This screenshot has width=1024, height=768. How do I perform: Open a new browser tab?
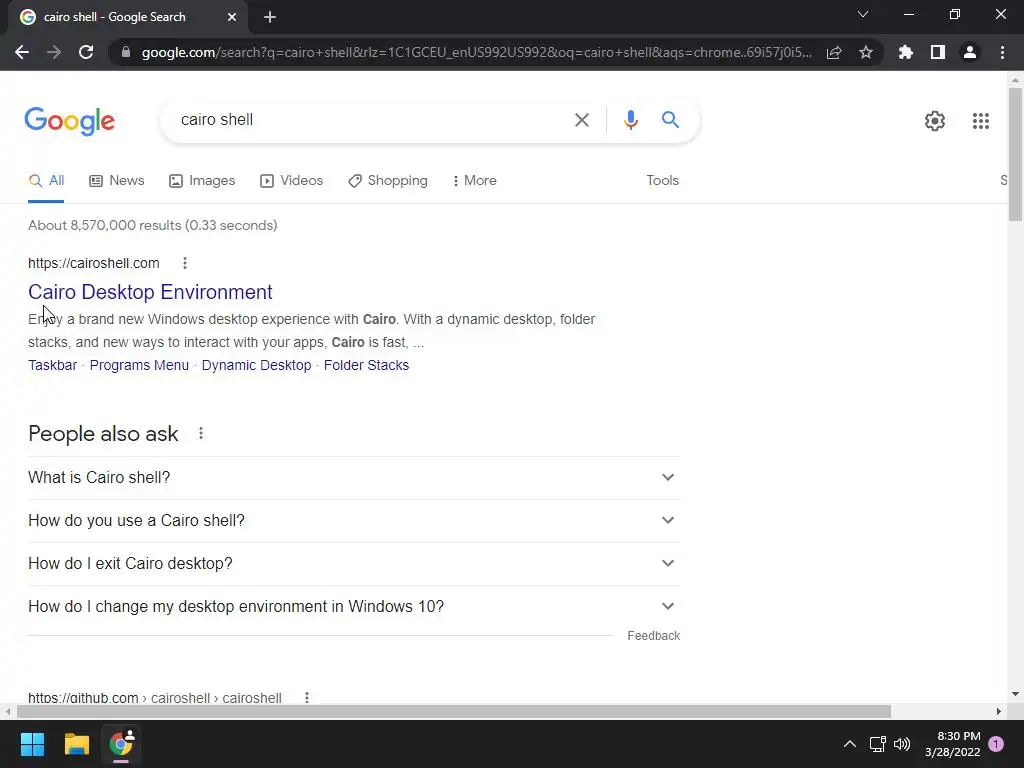(x=270, y=17)
